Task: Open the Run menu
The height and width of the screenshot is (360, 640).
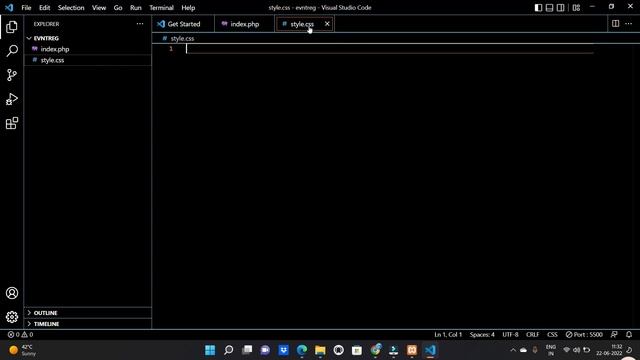Action: coord(136,7)
